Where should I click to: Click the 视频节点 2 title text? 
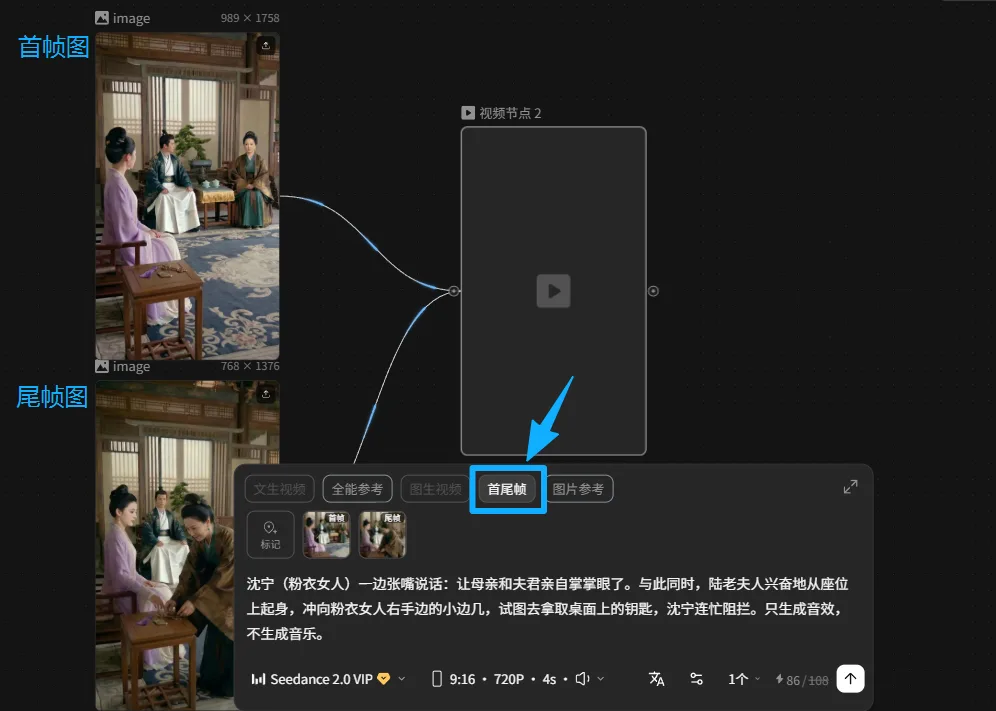[x=510, y=113]
